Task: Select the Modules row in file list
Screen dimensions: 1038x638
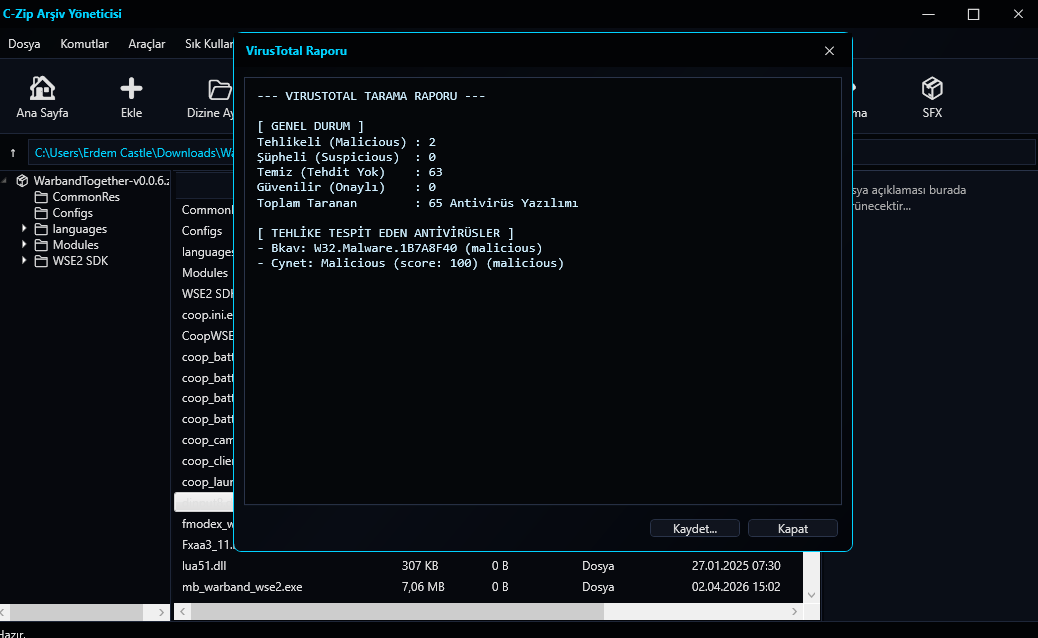Action: (205, 273)
